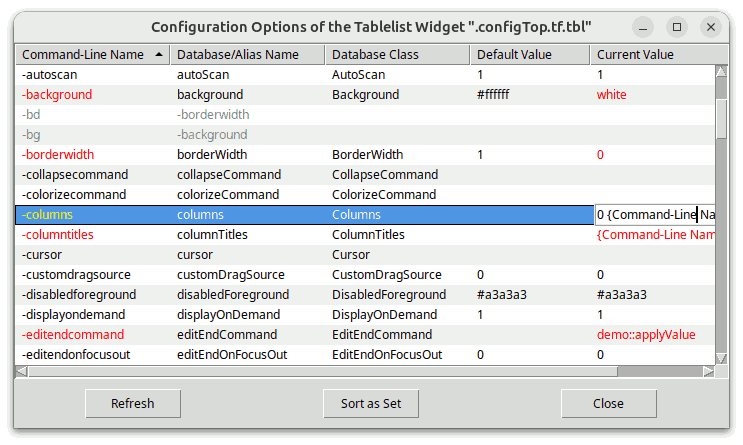743x445 pixels.
Task: Maximize the configuration options window
Action: (677, 26)
